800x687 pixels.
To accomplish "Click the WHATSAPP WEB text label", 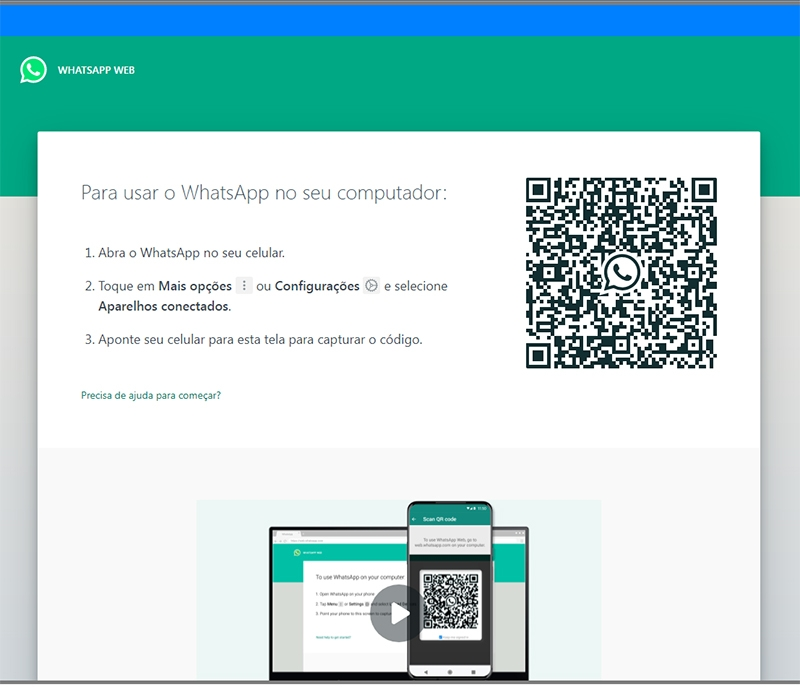I will 97,70.
